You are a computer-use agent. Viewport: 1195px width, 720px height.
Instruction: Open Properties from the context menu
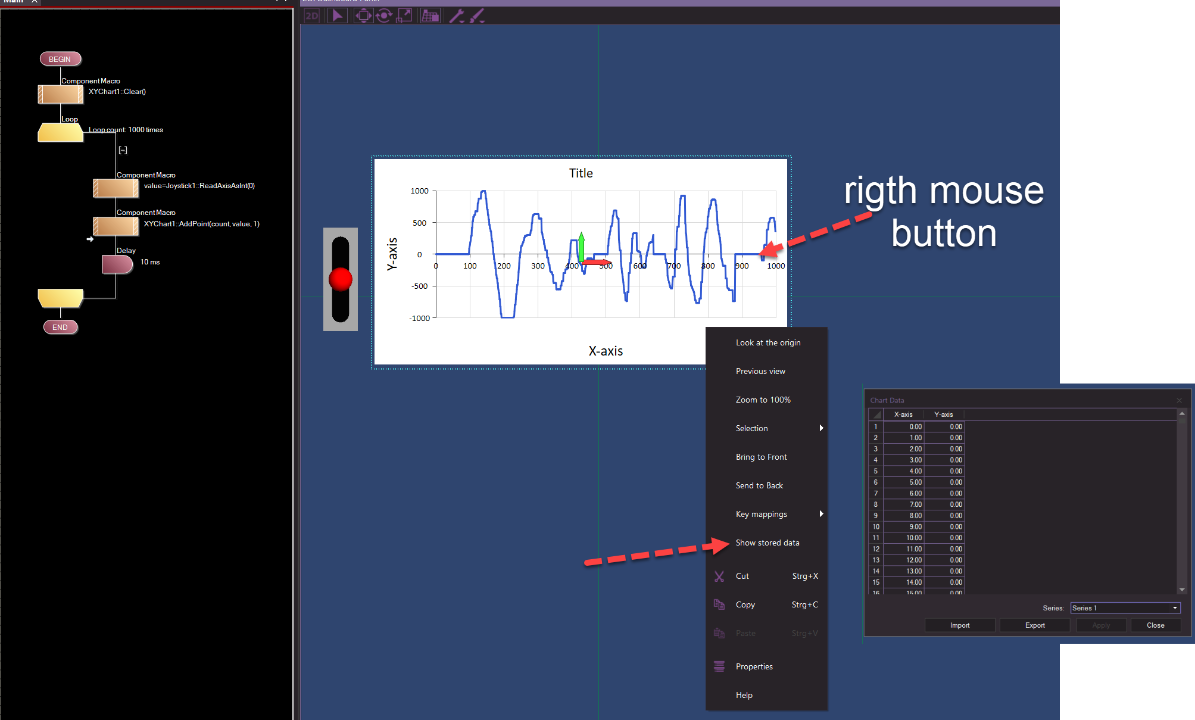click(754, 667)
